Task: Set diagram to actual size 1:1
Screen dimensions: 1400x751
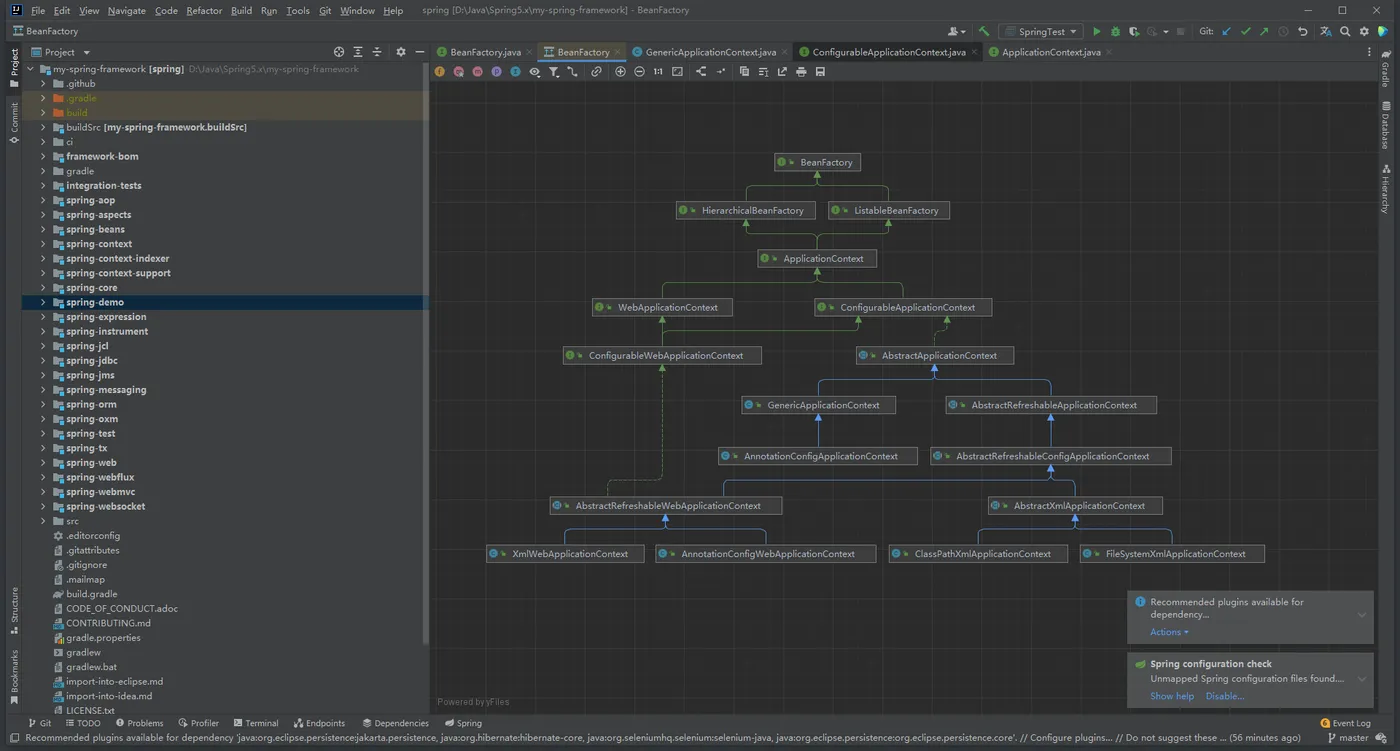Action: click(658, 72)
